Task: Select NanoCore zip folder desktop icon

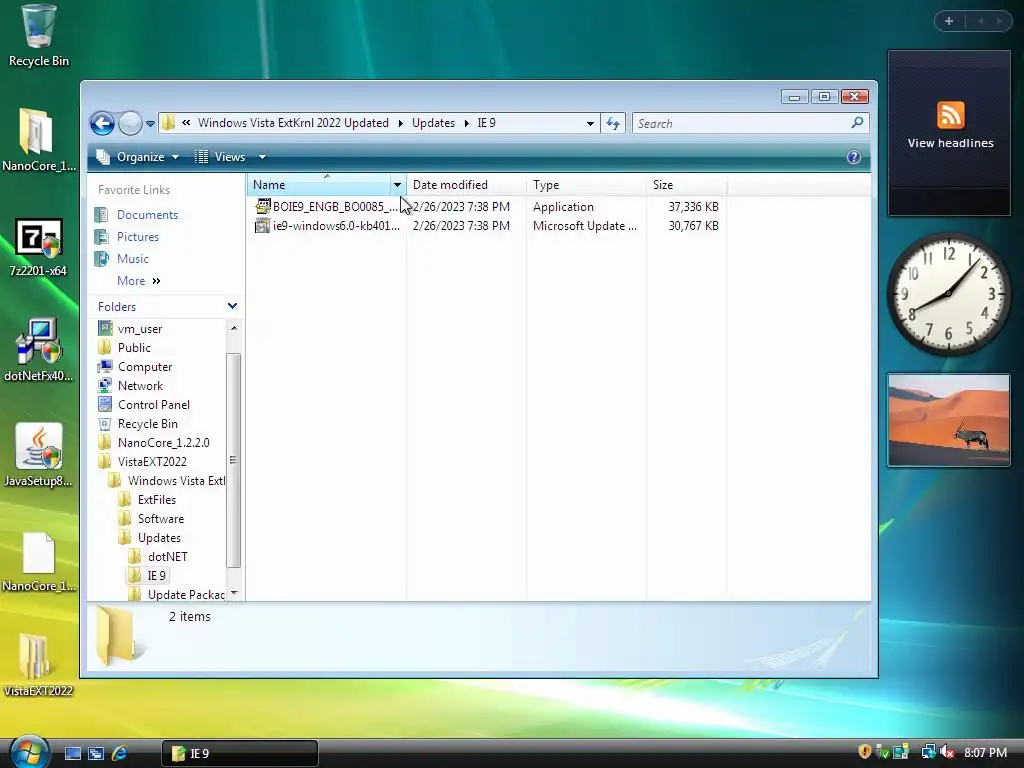Action: (x=37, y=140)
